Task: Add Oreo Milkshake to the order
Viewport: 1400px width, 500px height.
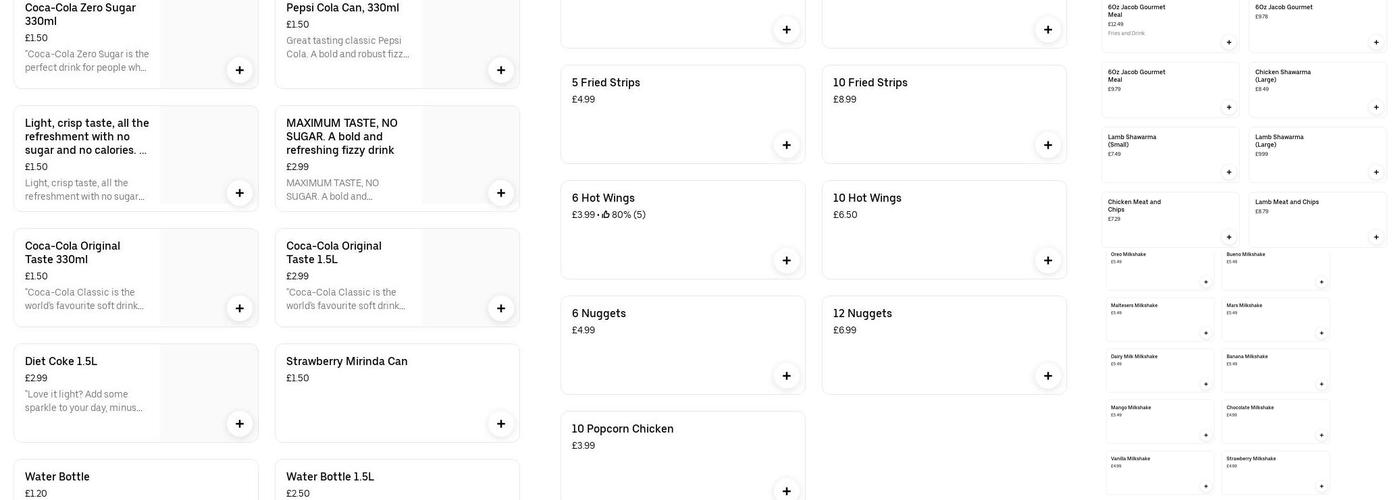Action: point(1206,282)
